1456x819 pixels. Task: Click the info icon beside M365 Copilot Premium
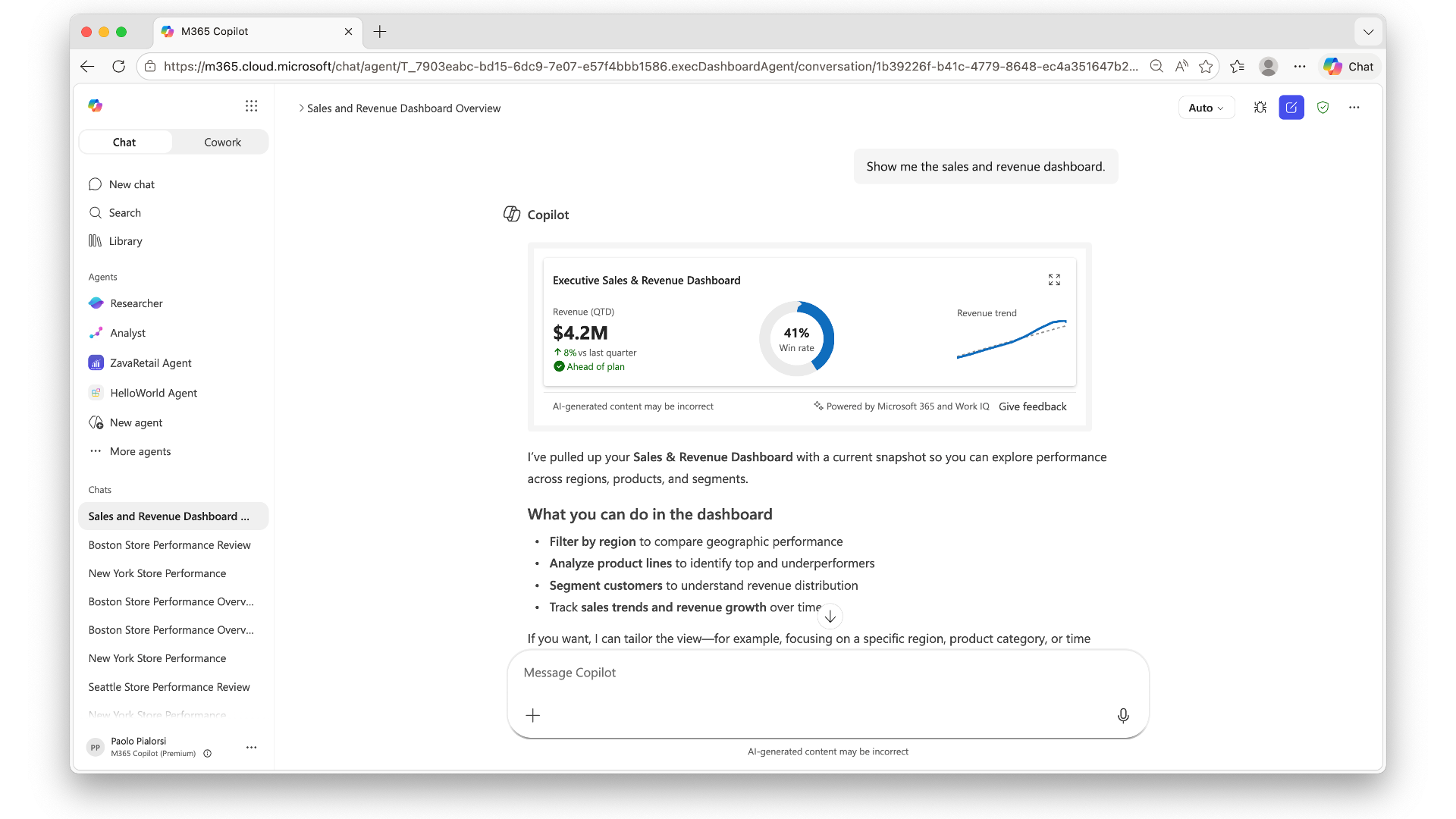208,754
